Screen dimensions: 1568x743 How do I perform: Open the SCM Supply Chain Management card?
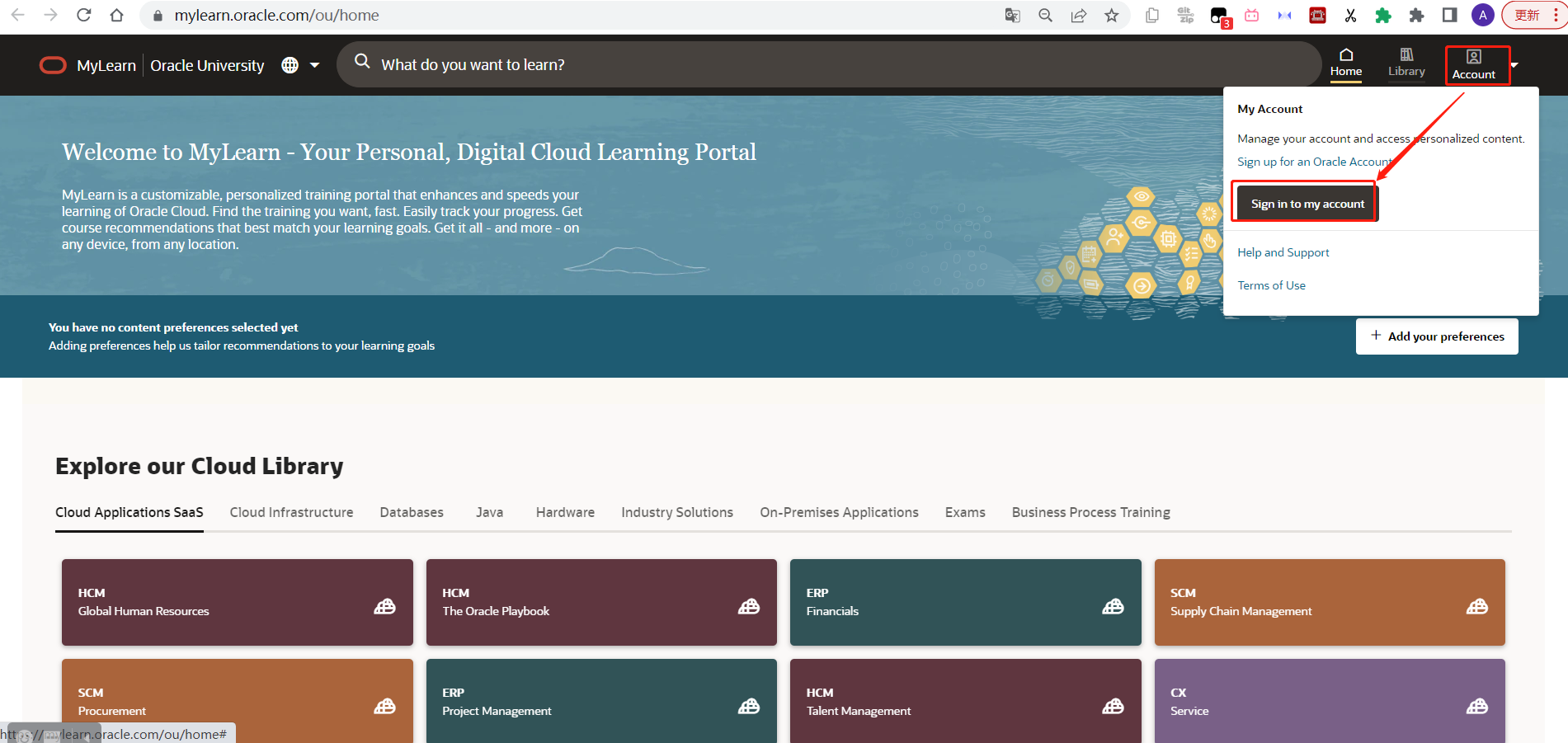coord(1330,602)
